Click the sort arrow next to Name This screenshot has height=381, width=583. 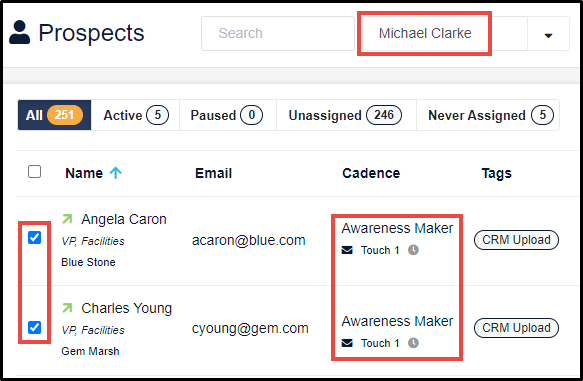116,173
